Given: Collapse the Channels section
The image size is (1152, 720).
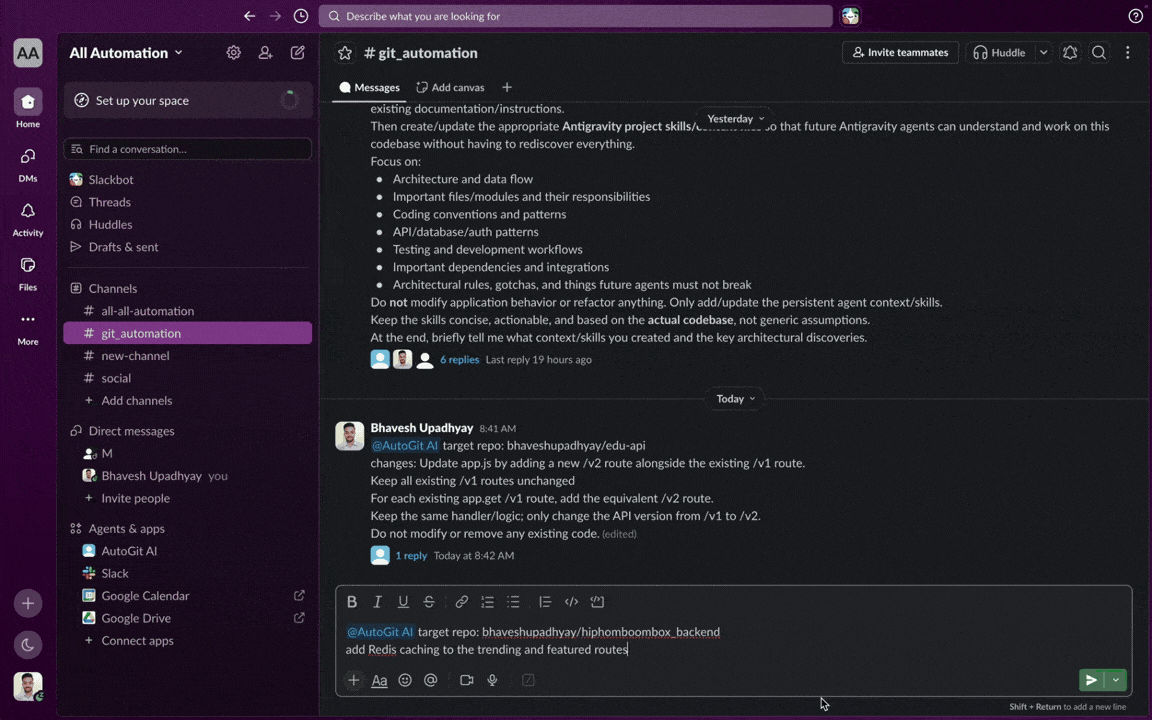Looking at the screenshot, I should (112, 289).
